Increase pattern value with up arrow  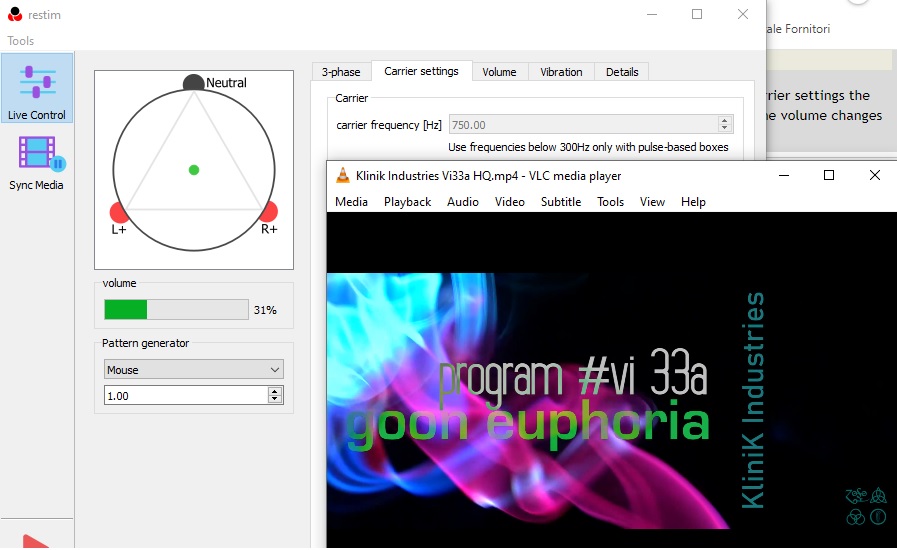point(275,391)
